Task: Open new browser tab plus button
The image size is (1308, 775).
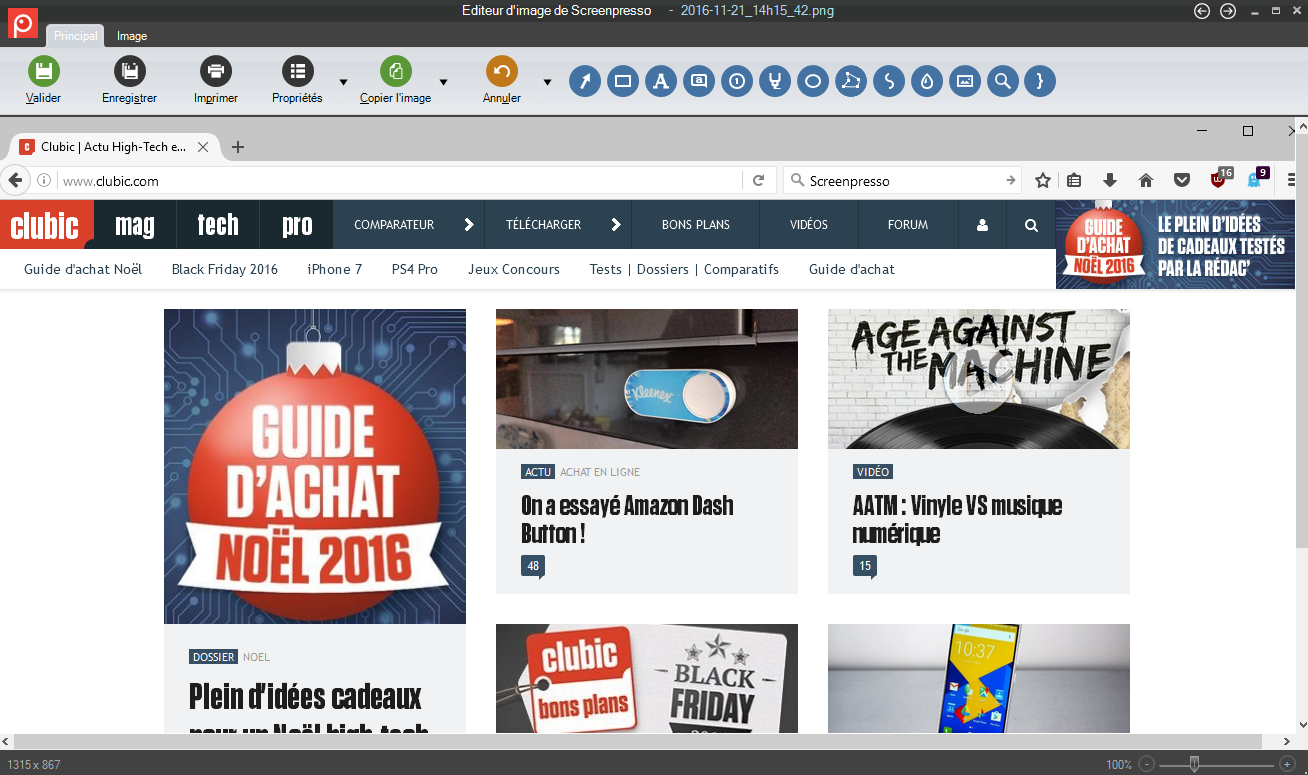Action: (238, 147)
